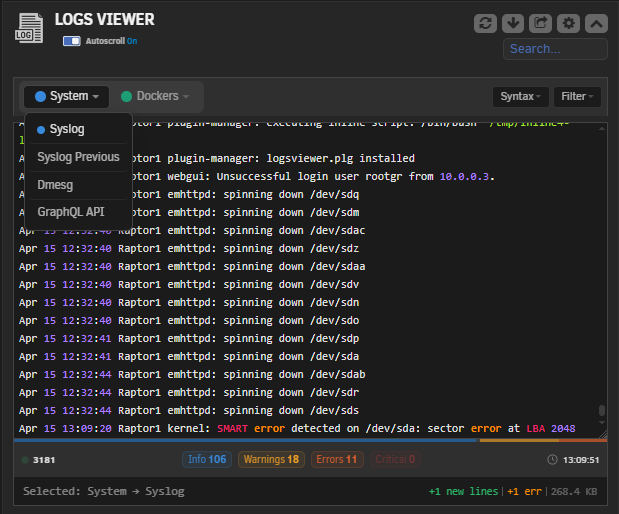Expand the Syntax dropdown
The height and width of the screenshot is (514, 619).
coord(521,97)
